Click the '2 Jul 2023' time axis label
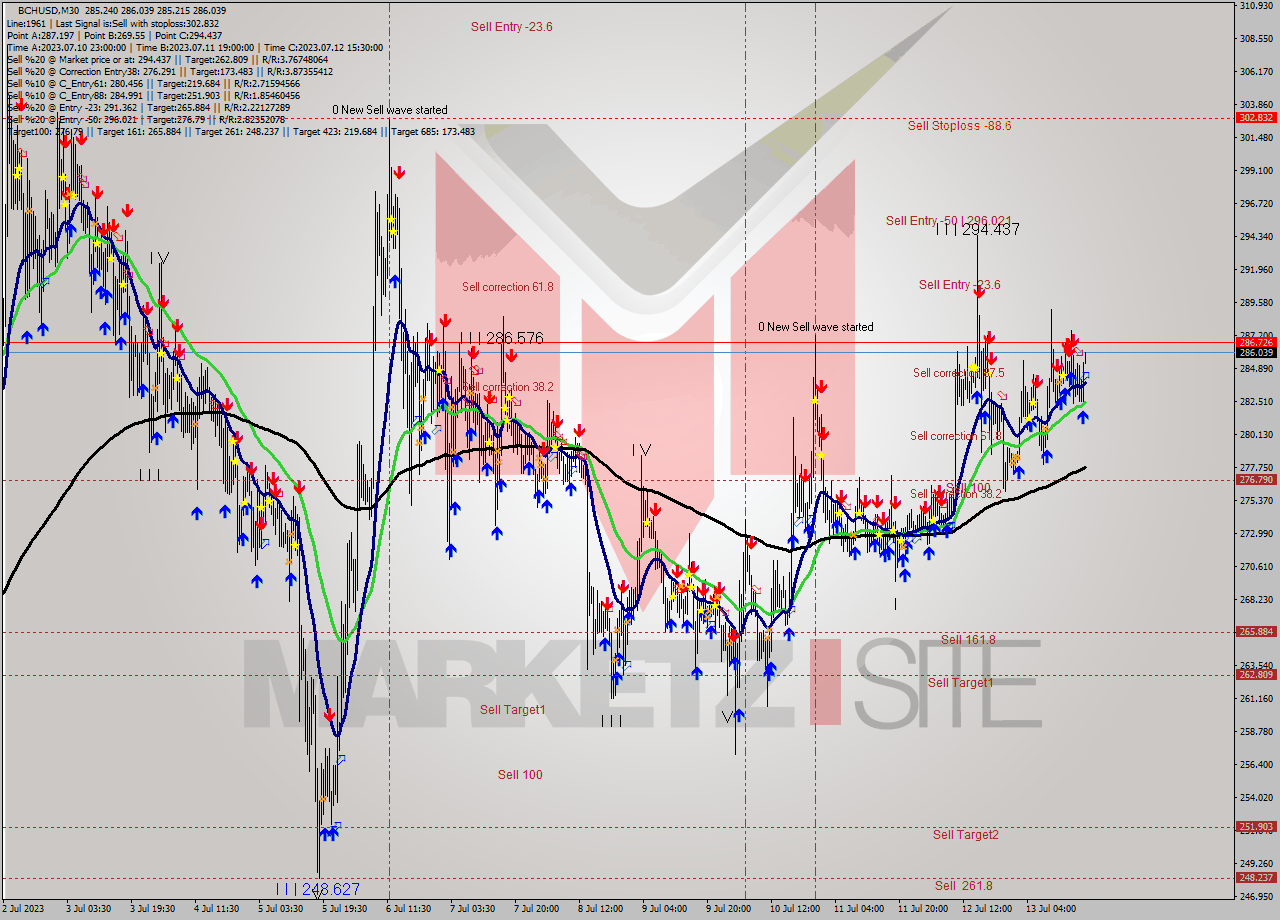 click(25, 909)
